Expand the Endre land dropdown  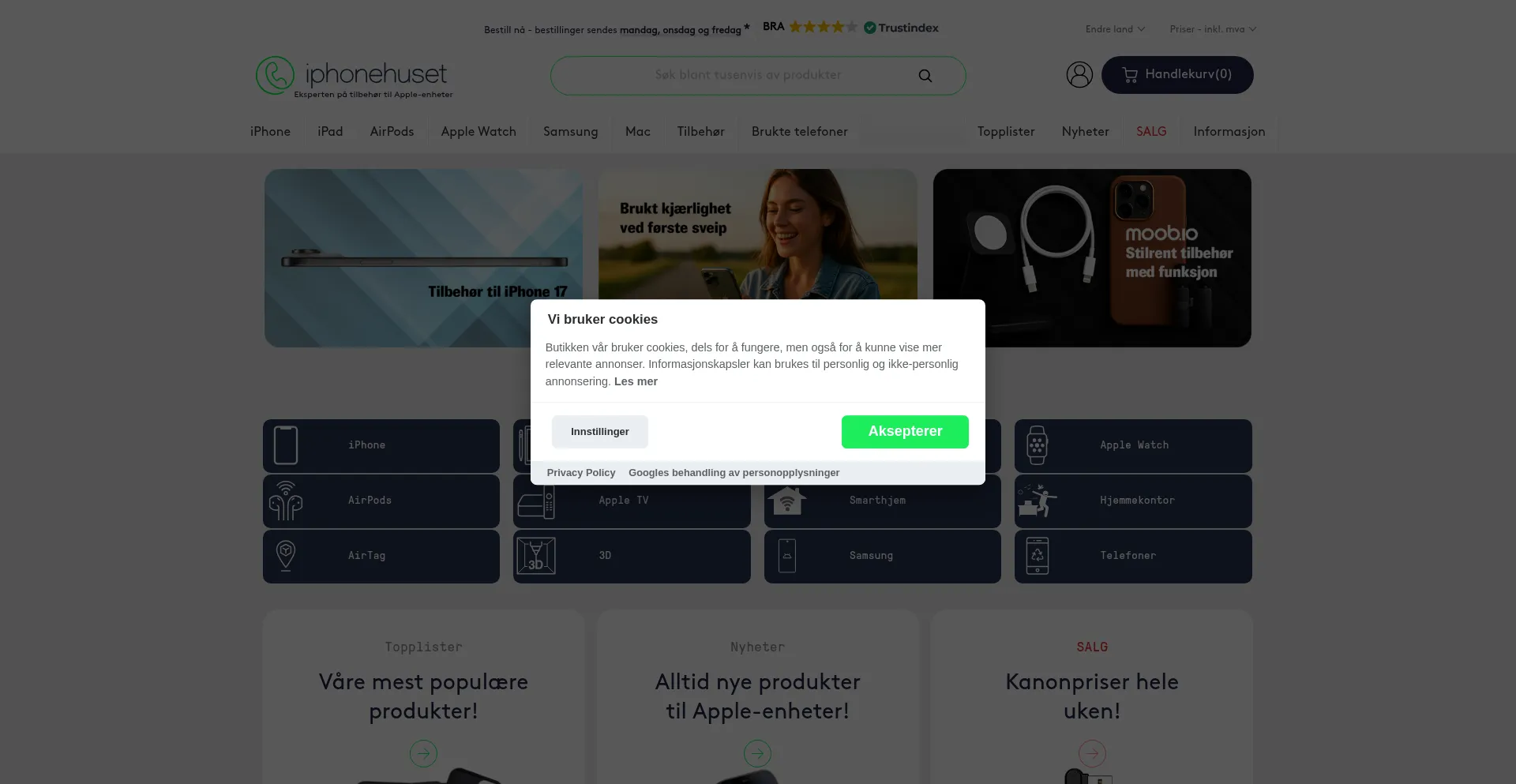click(x=1115, y=29)
